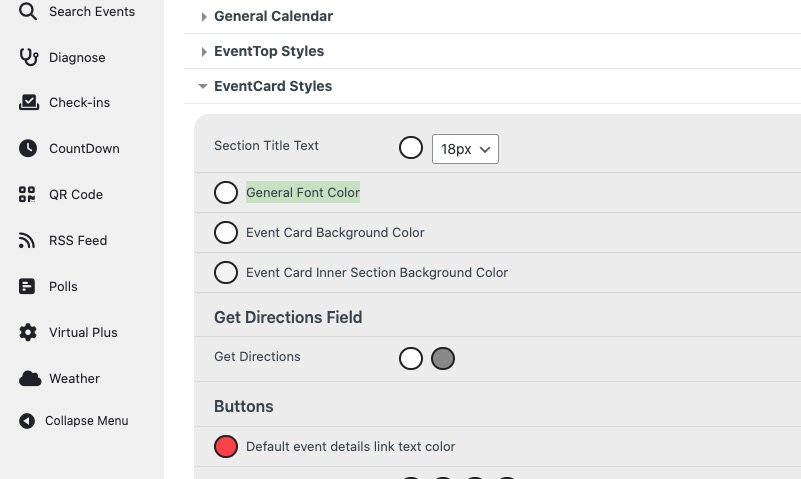Click the Check-ins icon
This screenshot has width=801, height=479.
(28, 103)
